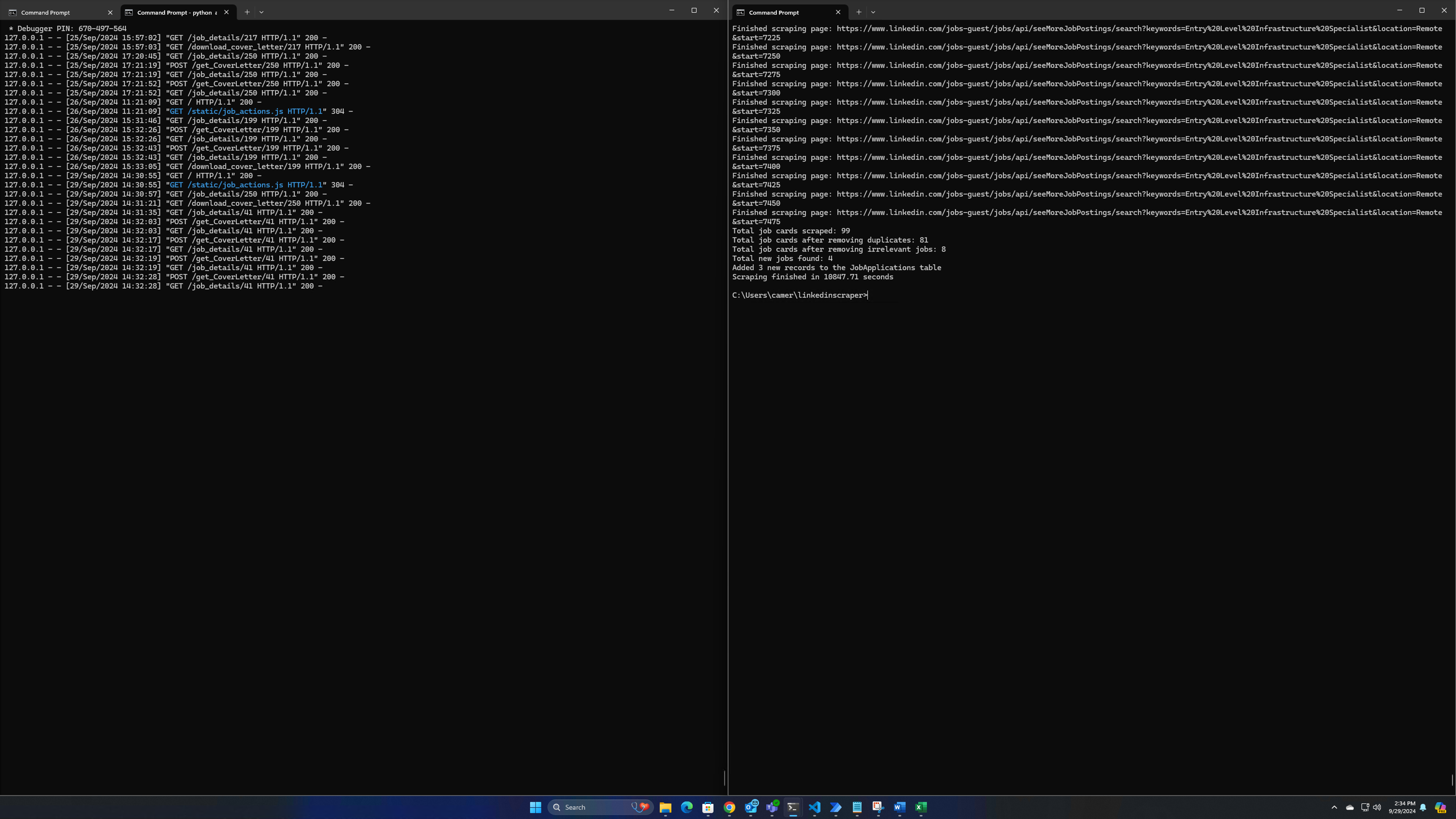
Task: Click scrollbar thumb in left terminal
Action: point(724,778)
